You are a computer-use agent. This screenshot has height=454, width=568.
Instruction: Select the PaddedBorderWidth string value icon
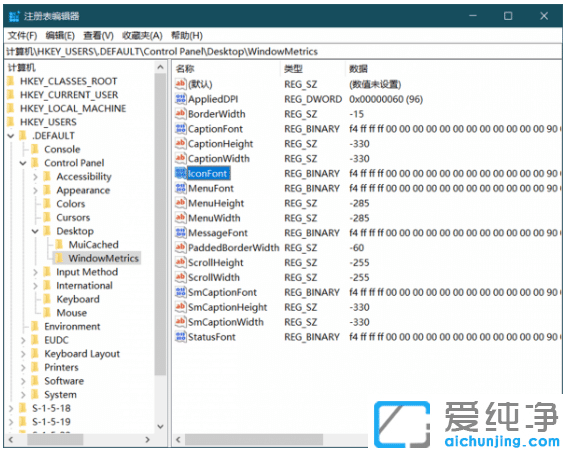point(180,247)
